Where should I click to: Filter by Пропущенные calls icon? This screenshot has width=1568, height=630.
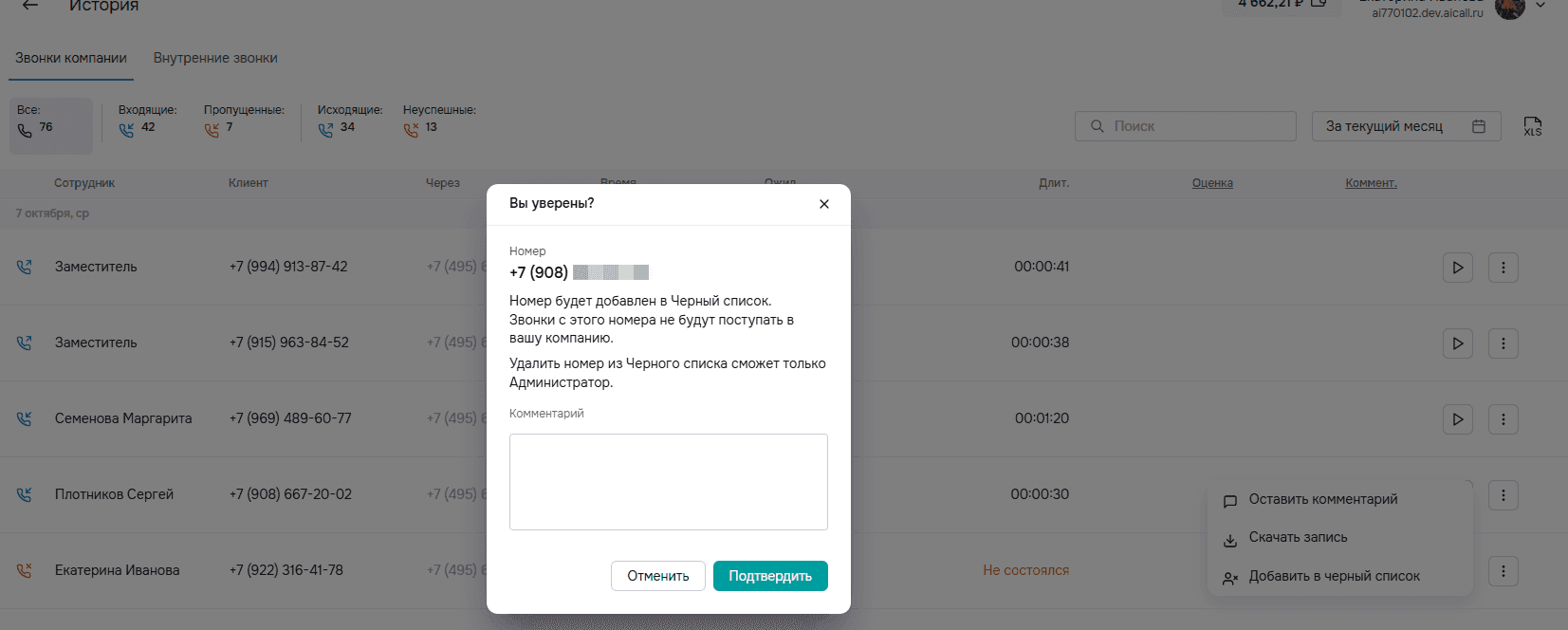click(212, 129)
